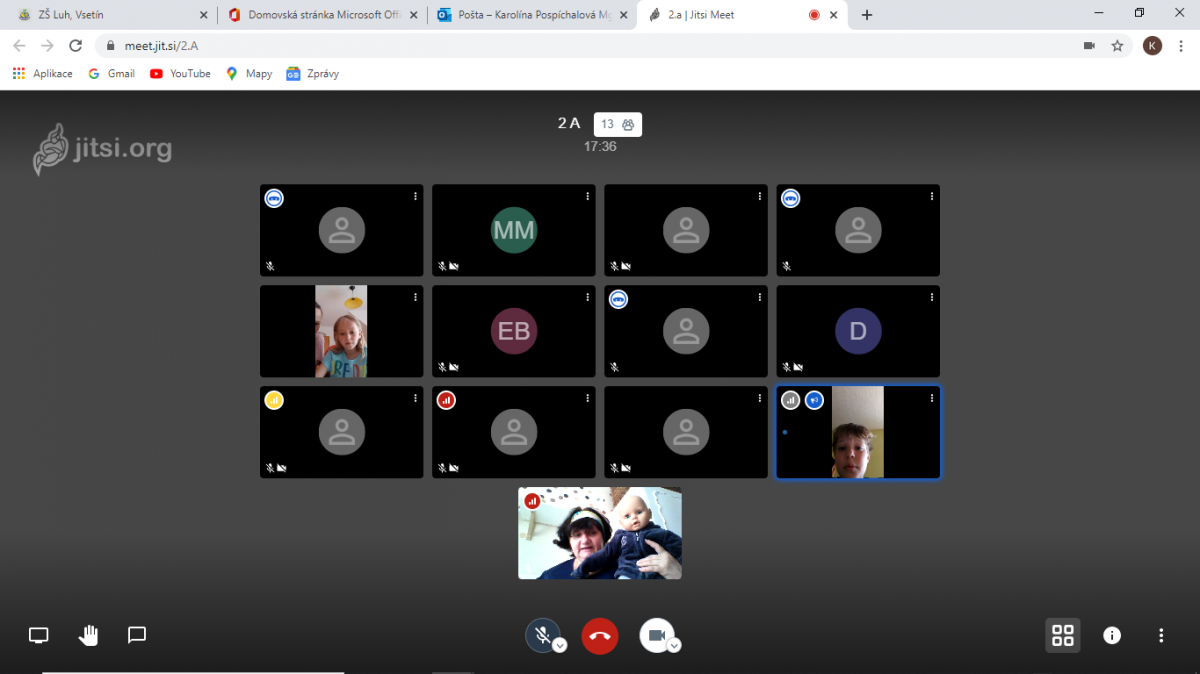Open the Gmail bookmark
The width and height of the screenshot is (1200, 674).
point(111,73)
